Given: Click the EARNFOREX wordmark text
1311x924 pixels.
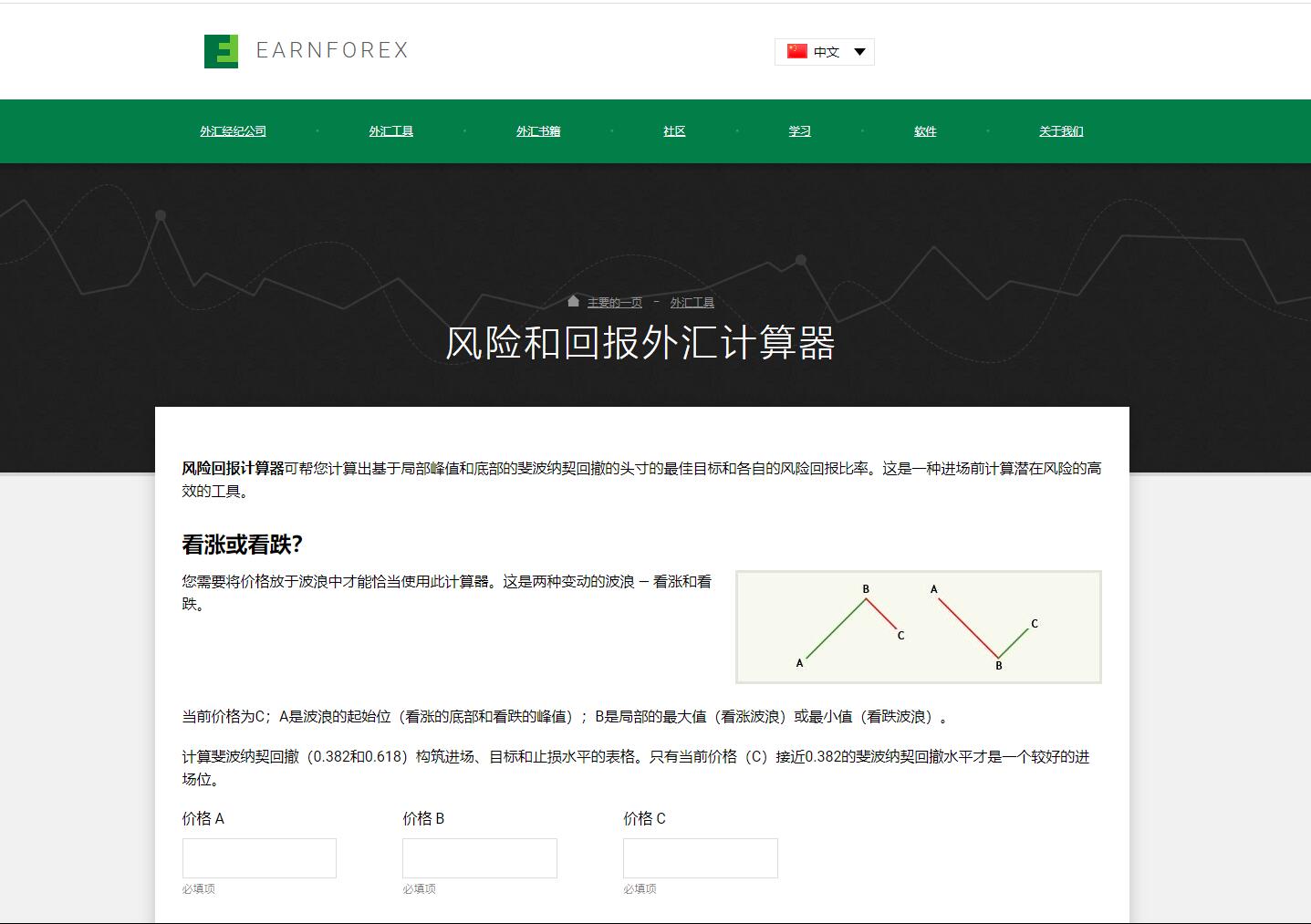Looking at the screenshot, I should point(332,50).
